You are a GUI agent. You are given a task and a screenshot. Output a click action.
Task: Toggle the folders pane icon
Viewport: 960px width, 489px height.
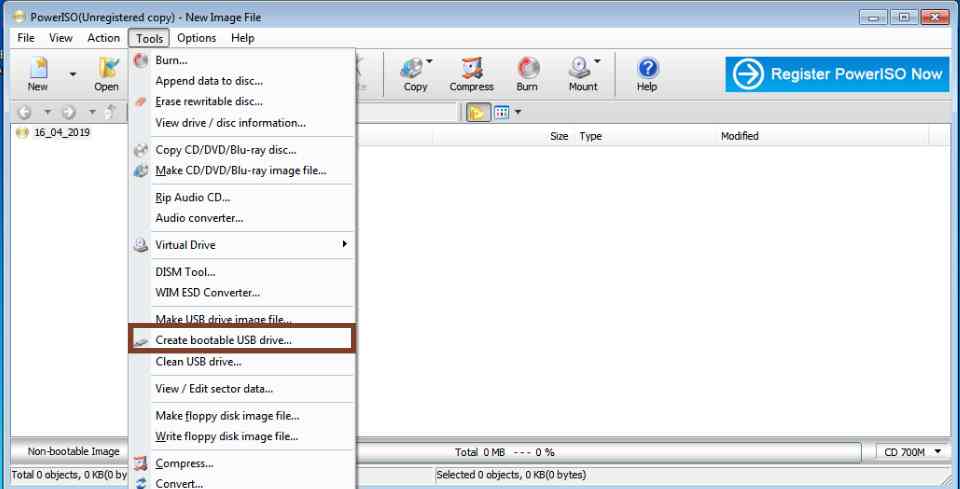[x=478, y=112]
